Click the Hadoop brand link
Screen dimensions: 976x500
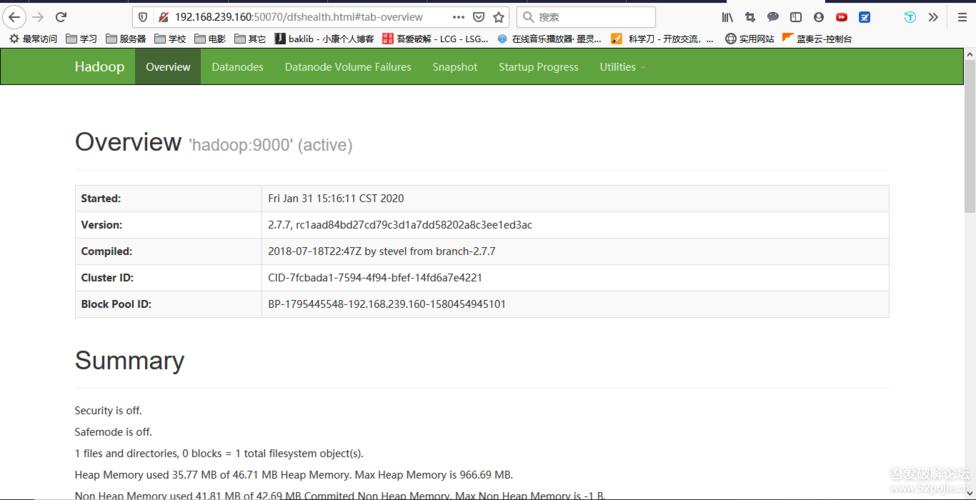click(99, 67)
